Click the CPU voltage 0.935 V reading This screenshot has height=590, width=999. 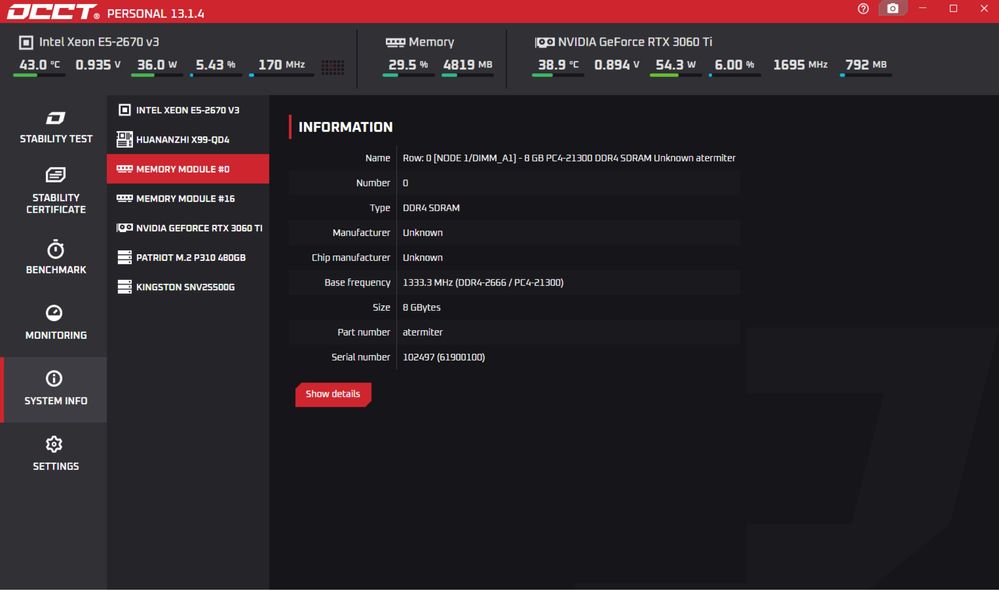(x=97, y=64)
